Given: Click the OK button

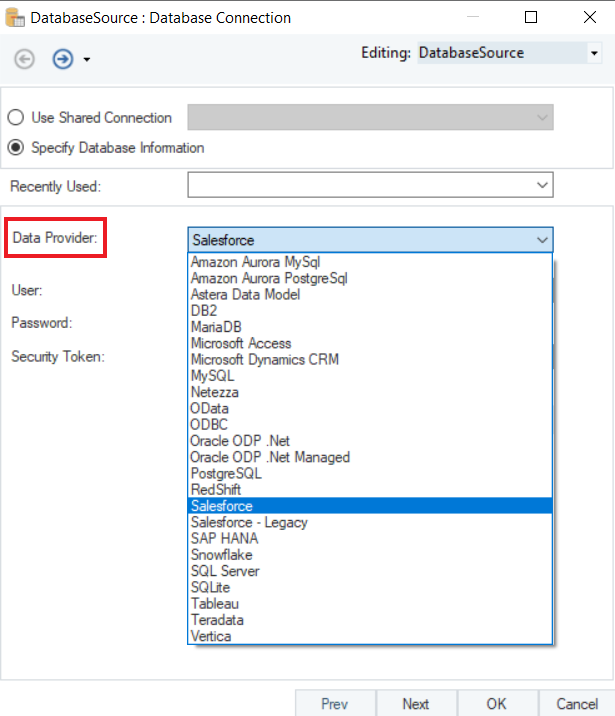Looking at the screenshot, I should pos(497,704).
